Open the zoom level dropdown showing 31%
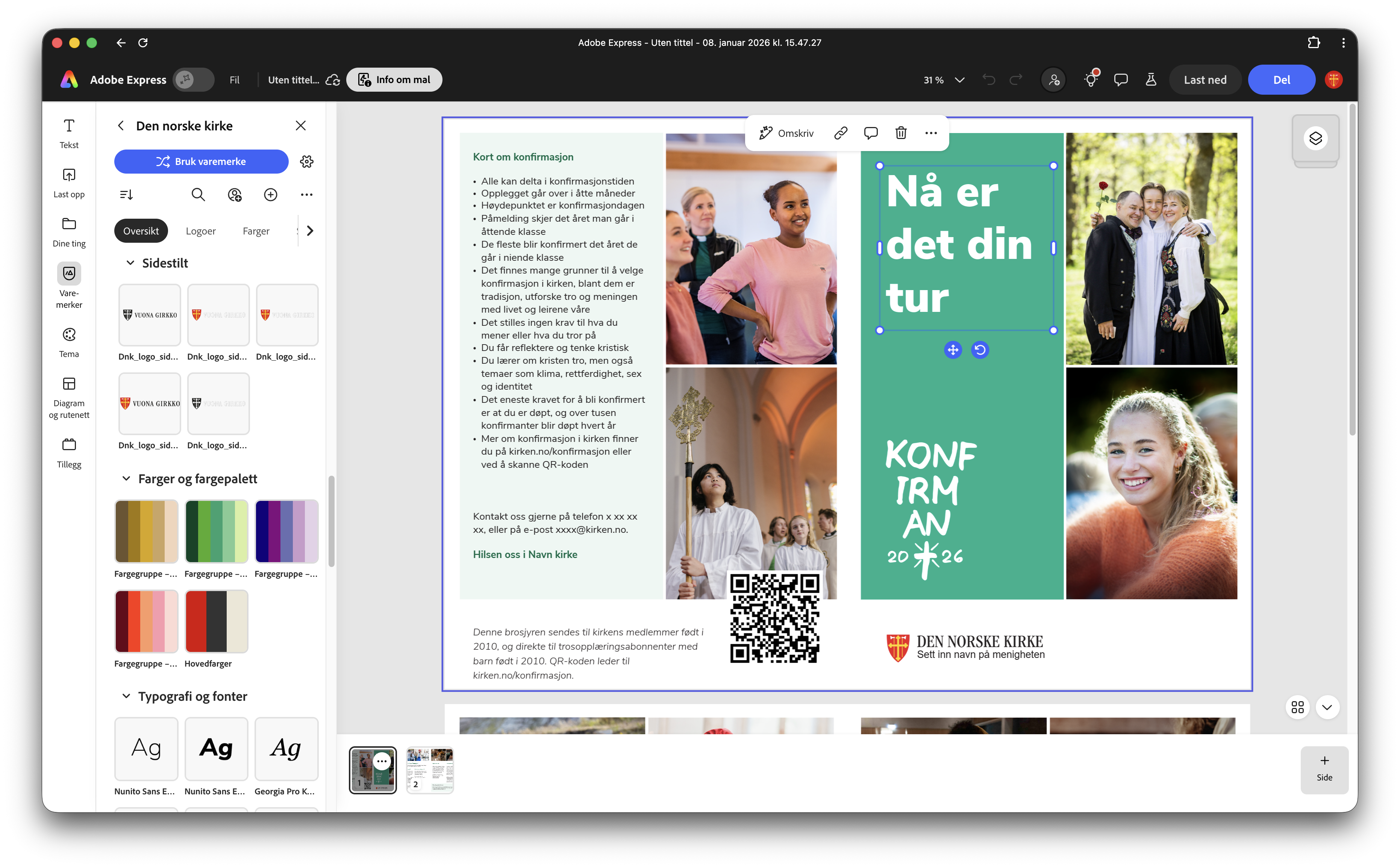 pyautogui.click(x=942, y=80)
